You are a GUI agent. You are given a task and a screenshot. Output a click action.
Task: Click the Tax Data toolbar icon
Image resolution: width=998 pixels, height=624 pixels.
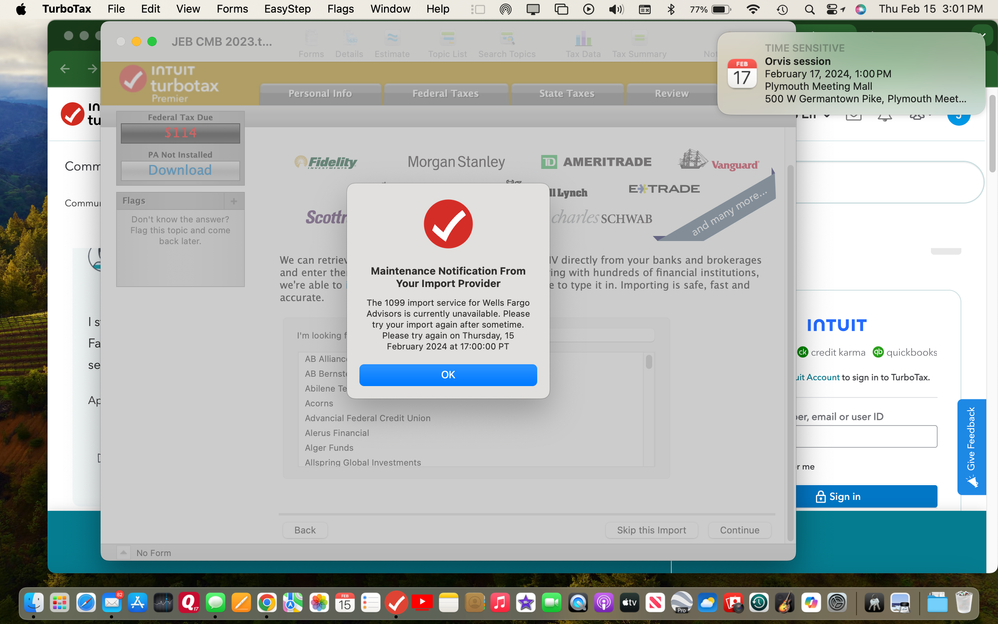(x=583, y=45)
